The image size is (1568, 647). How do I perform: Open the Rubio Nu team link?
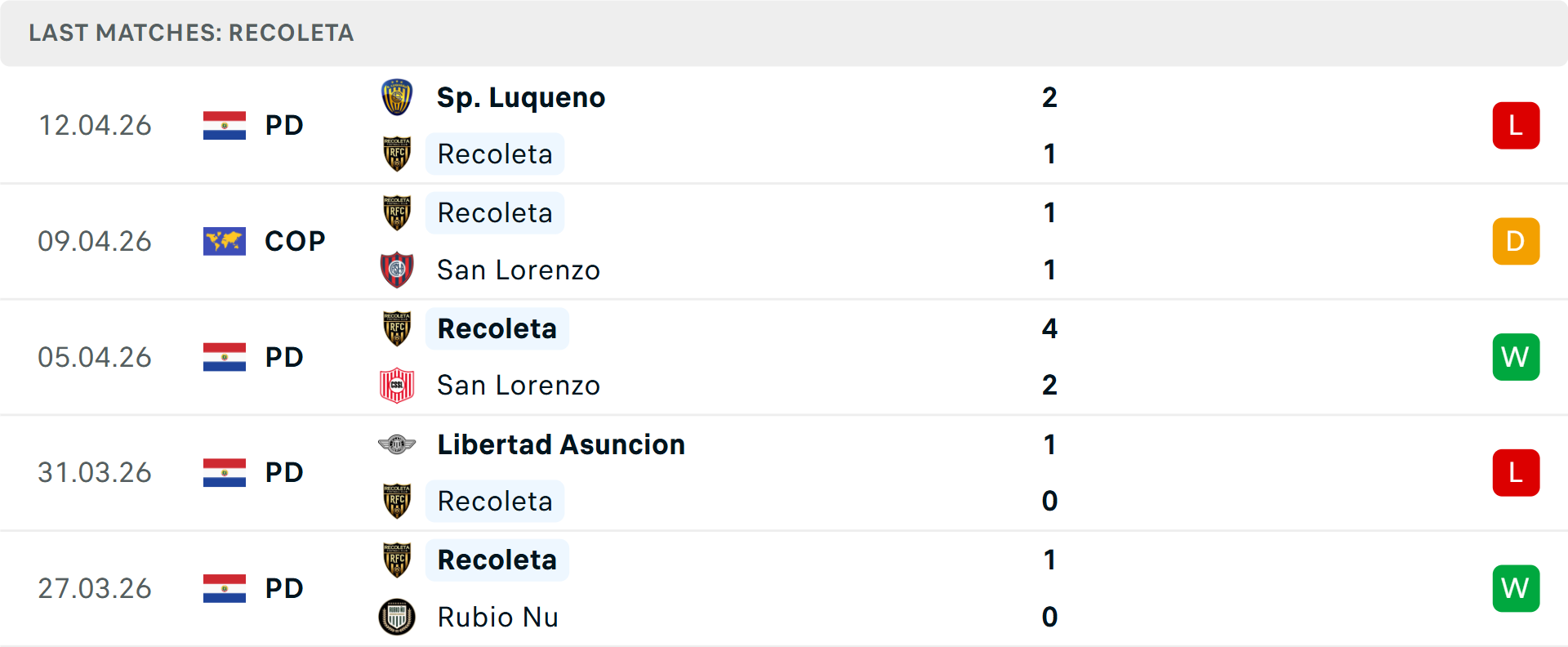(x=497, y=617)
